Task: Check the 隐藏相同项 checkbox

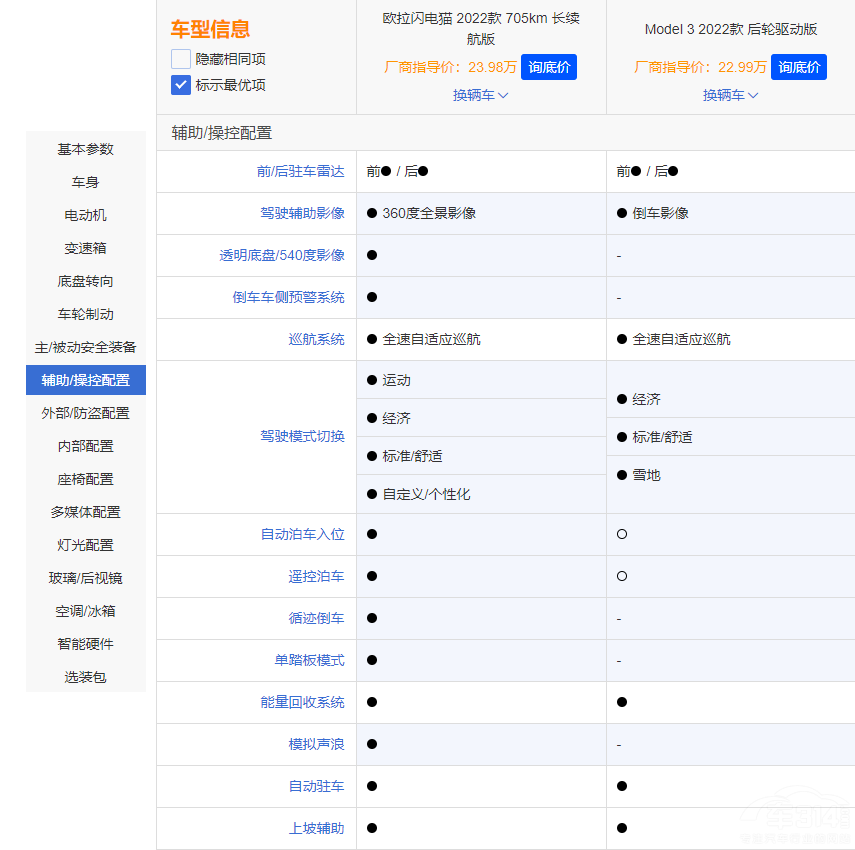Action: (181, 59)
